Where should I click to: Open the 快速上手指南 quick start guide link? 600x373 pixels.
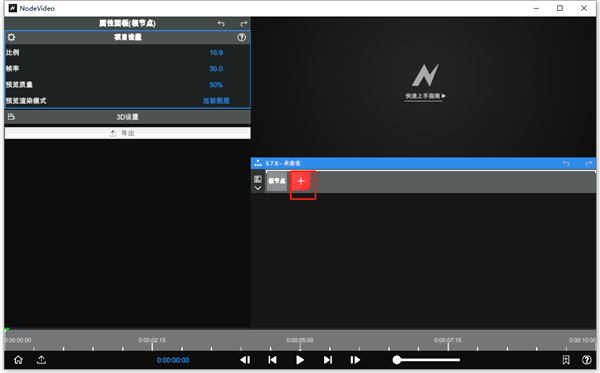click(425, 96)
